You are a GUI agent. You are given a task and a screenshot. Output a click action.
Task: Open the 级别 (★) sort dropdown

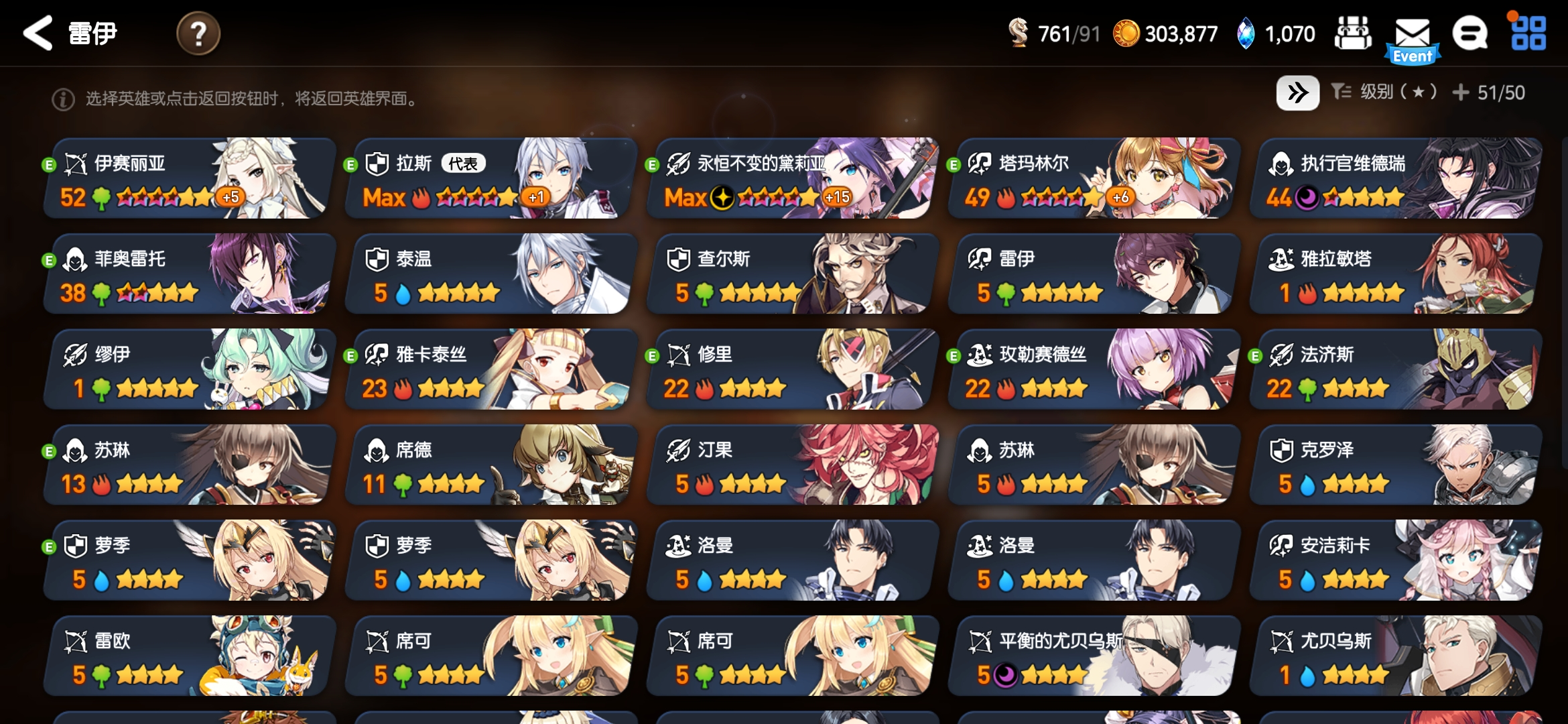point(1384,92)
